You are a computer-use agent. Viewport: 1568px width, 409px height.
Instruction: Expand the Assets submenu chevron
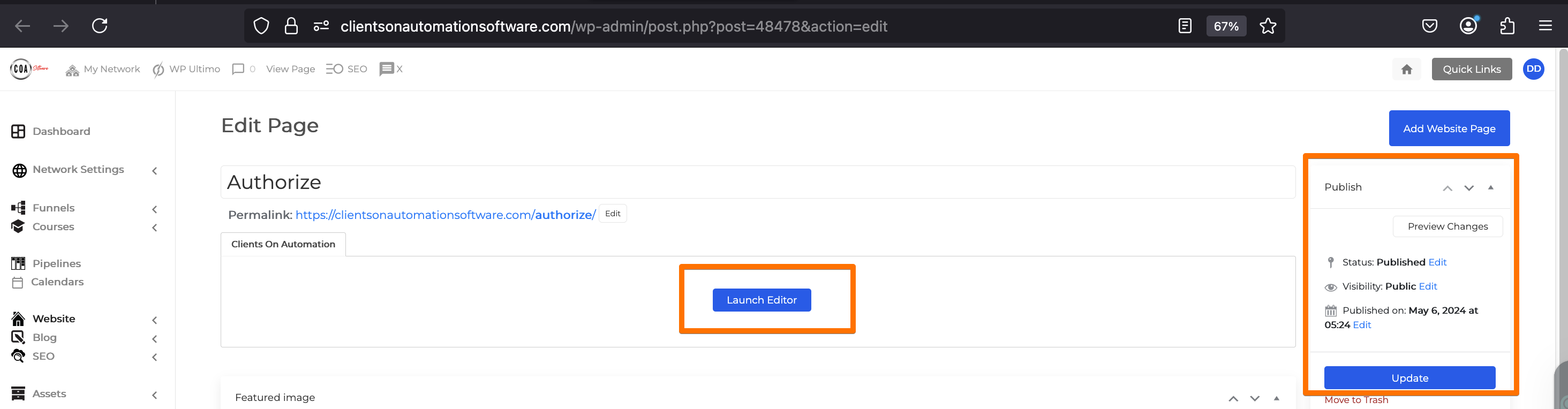[155, 395]
